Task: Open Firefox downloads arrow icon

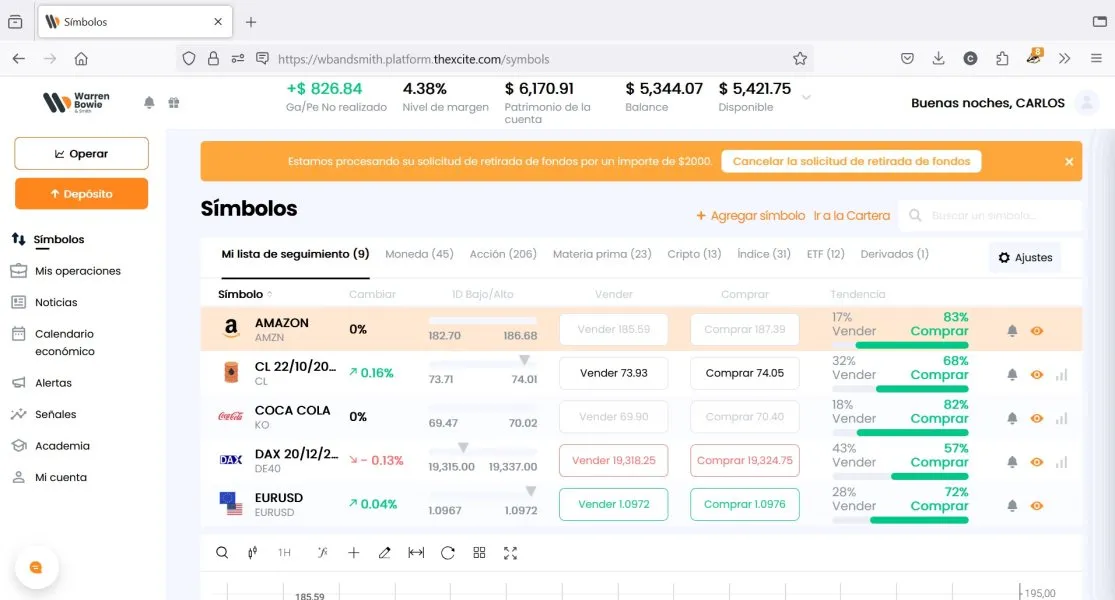Action: (939, 59)
